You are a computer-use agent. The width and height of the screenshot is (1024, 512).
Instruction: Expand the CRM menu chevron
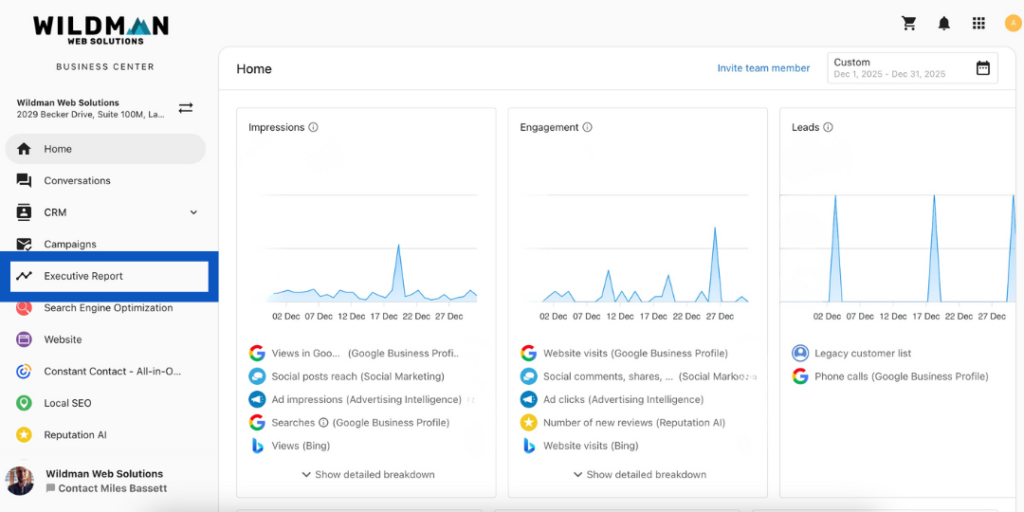point(193,212)
